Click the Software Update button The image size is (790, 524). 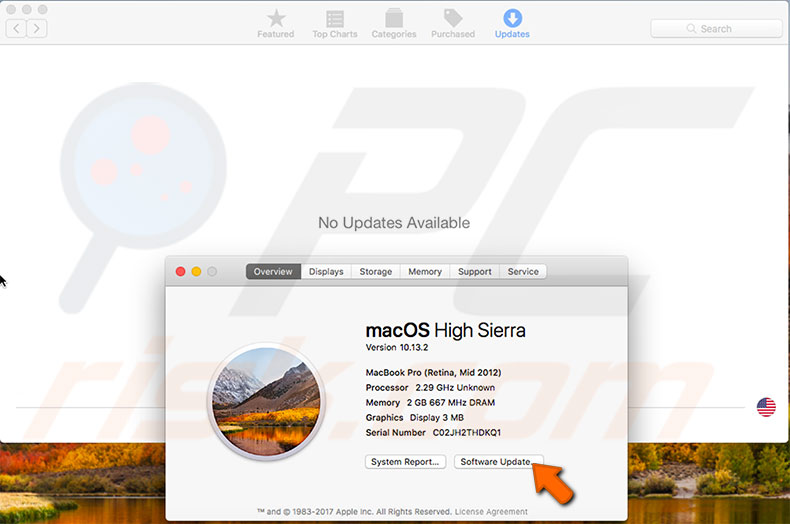click(499, 462)
